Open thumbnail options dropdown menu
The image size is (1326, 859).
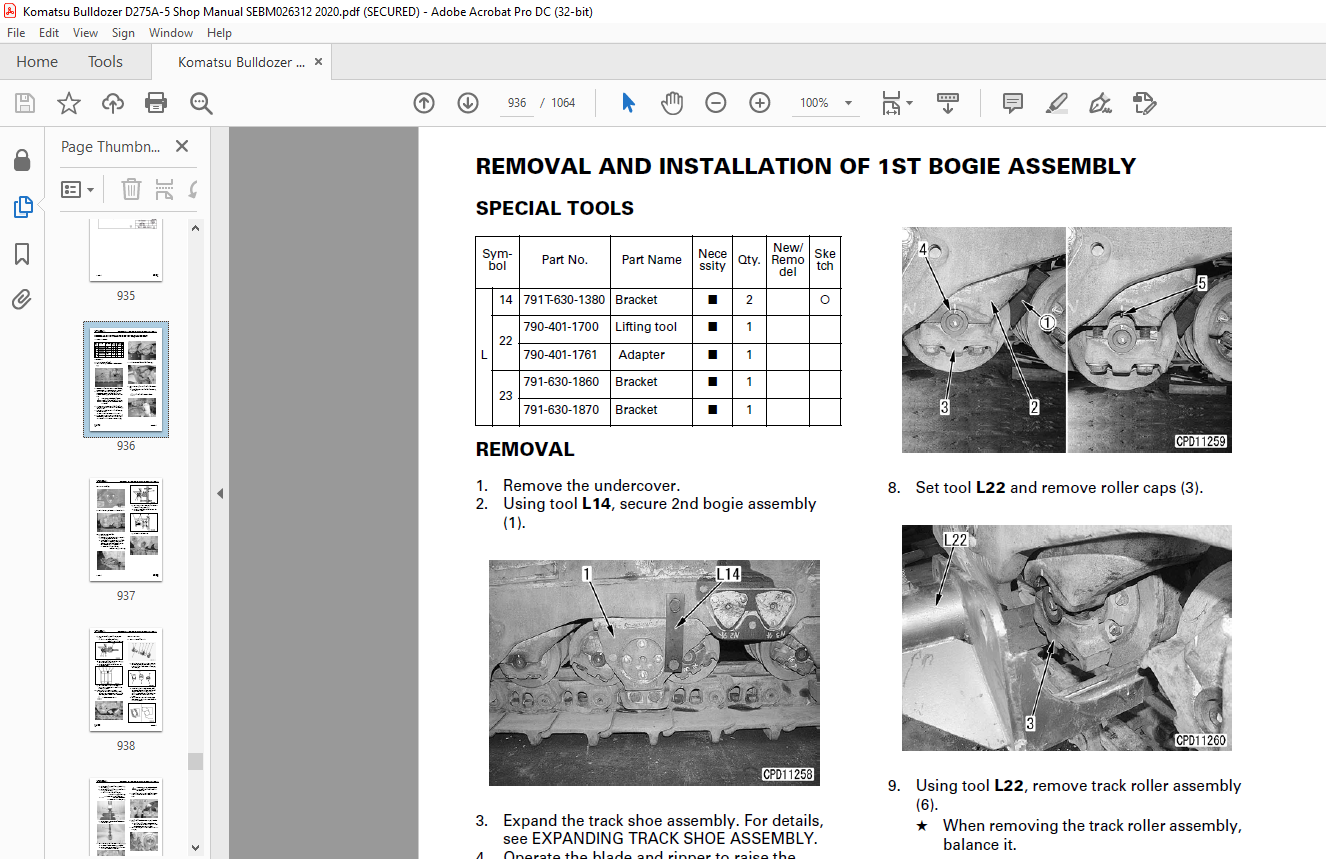(x=77, y=189)
